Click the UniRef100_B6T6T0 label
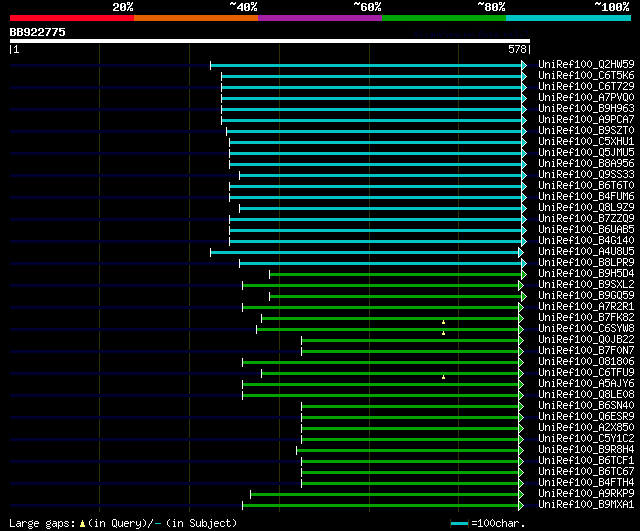 tap(586, 186)
